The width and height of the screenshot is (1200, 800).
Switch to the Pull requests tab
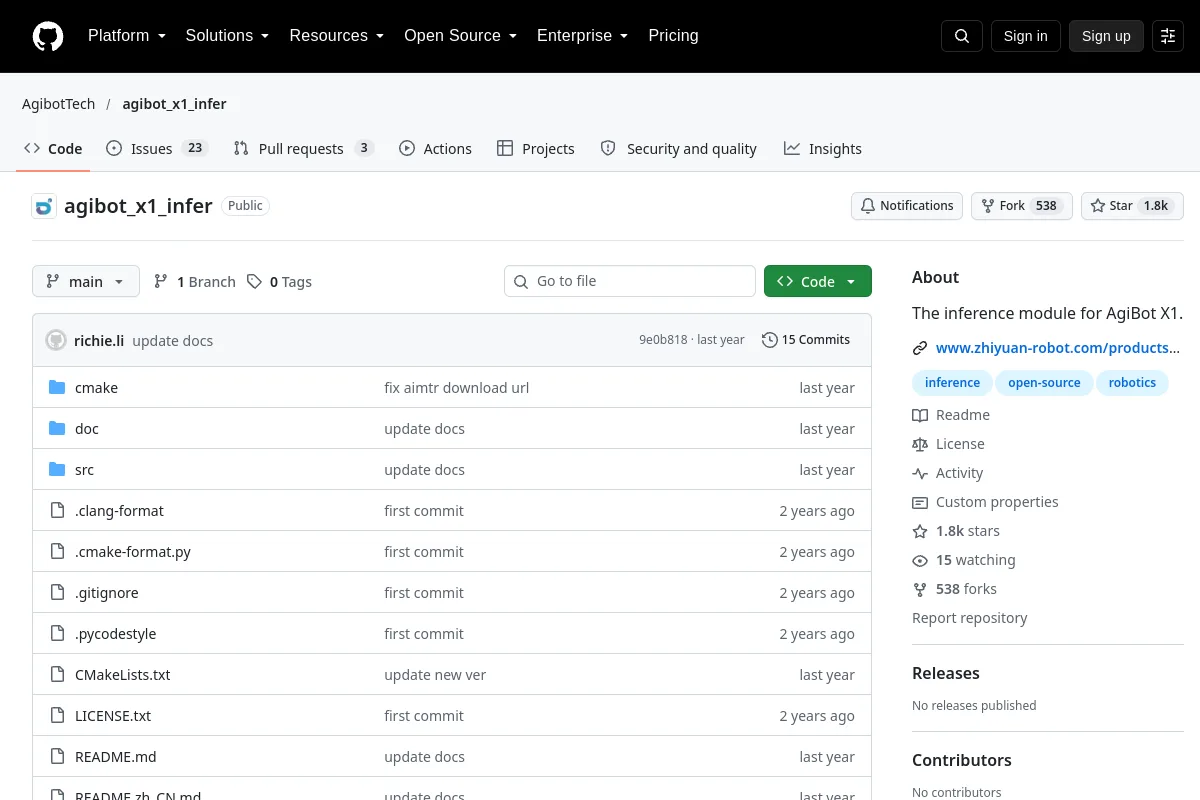304,148
